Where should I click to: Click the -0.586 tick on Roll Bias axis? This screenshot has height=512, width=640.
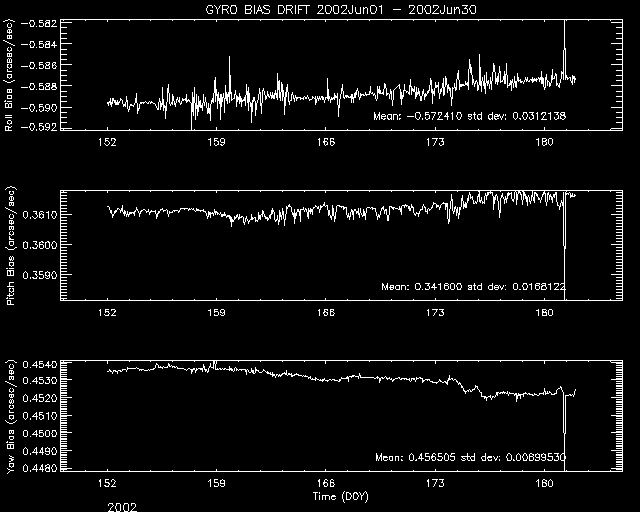coord(40,65)
